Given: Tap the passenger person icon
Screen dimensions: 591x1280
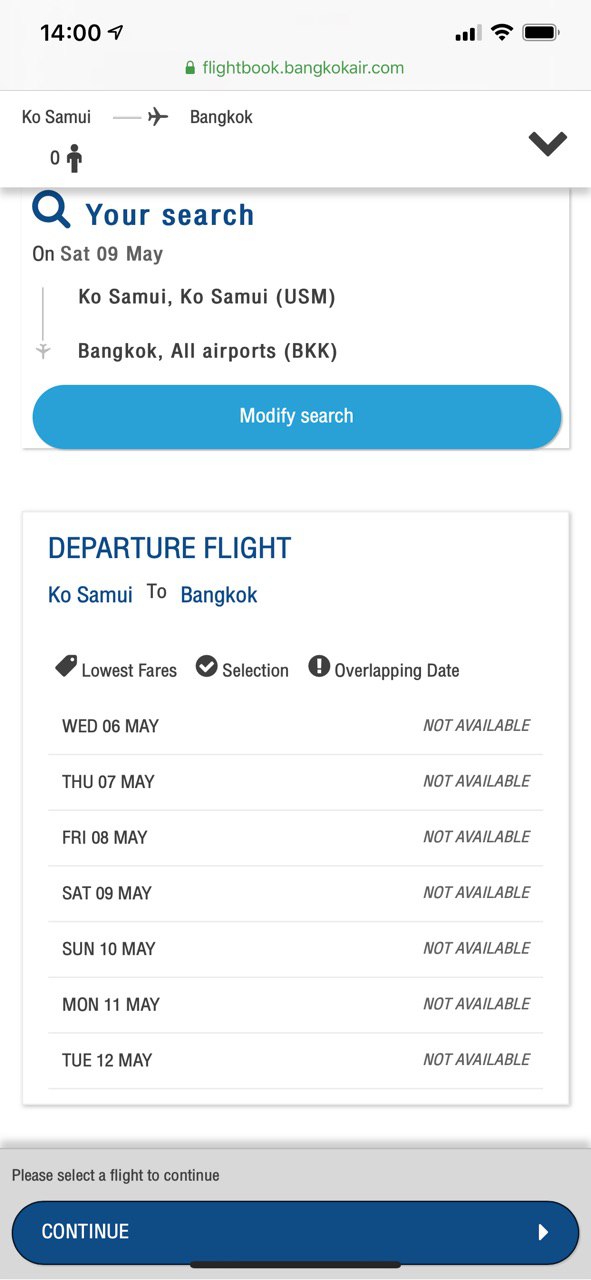Looking at the screenshot, I should click(x=74, y=158).
